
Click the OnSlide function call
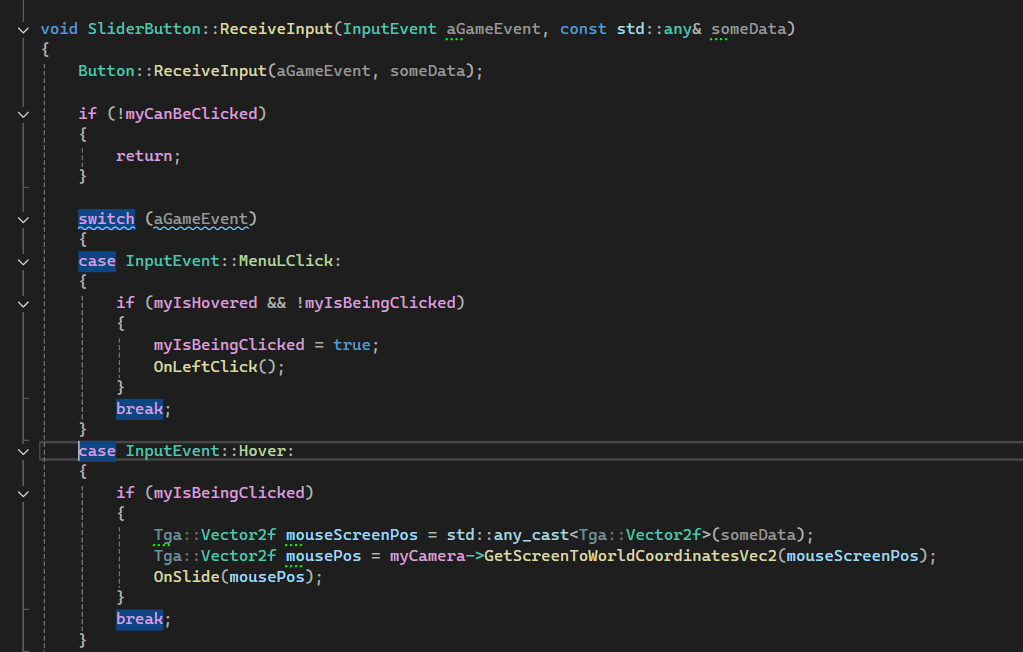pos(184,577)
